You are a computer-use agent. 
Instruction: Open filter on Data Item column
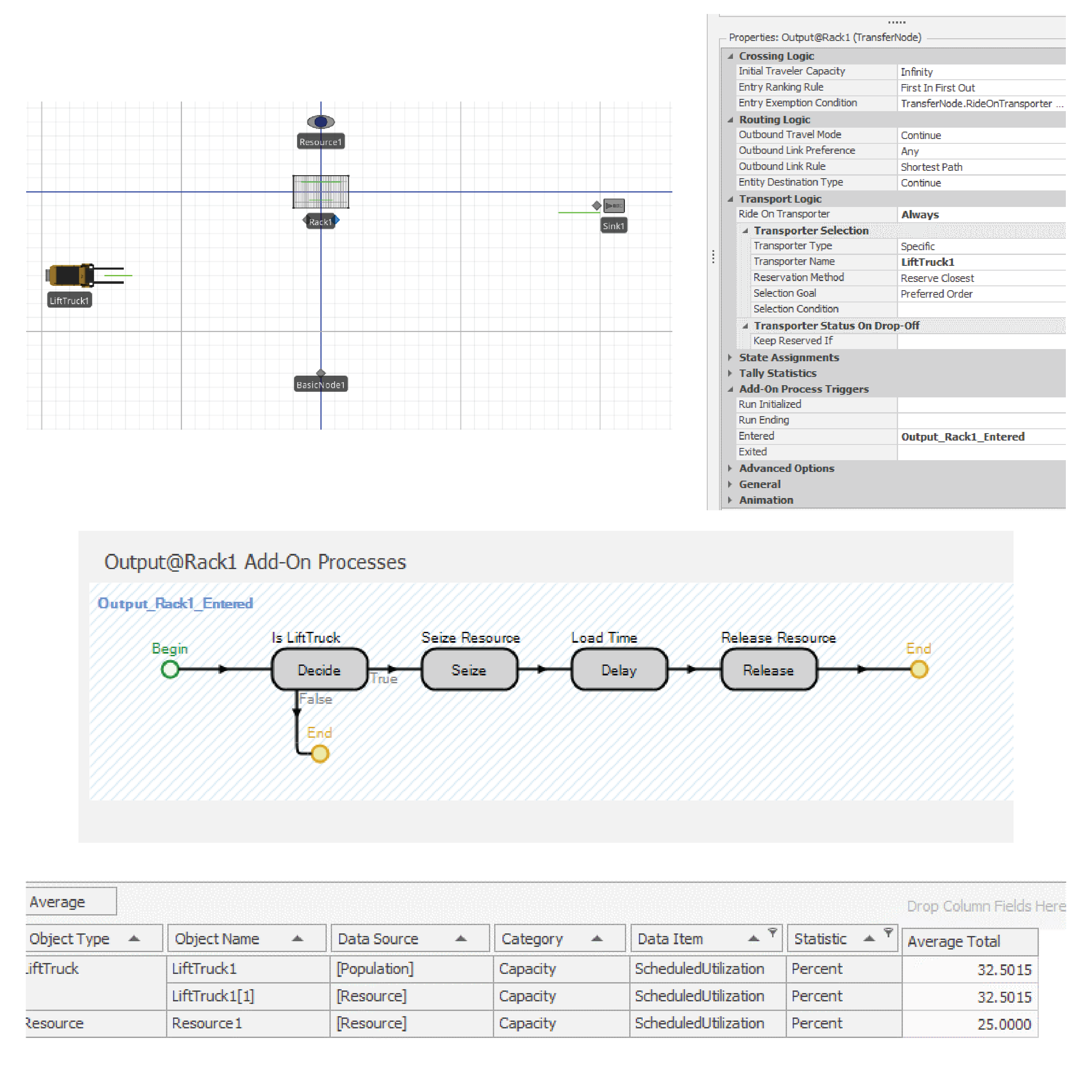pos(772,932)
